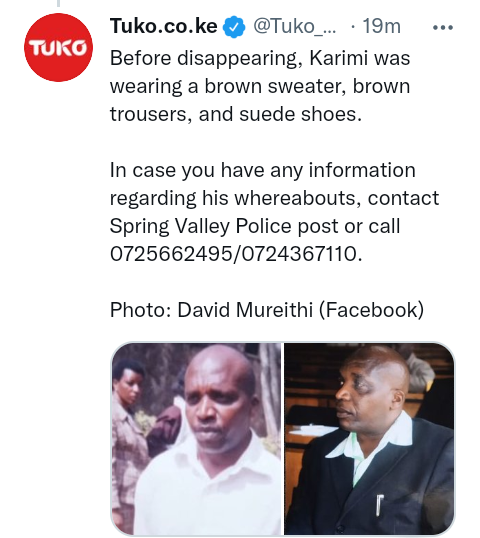Click the photo credit David Mureithi line

(267, 310)
